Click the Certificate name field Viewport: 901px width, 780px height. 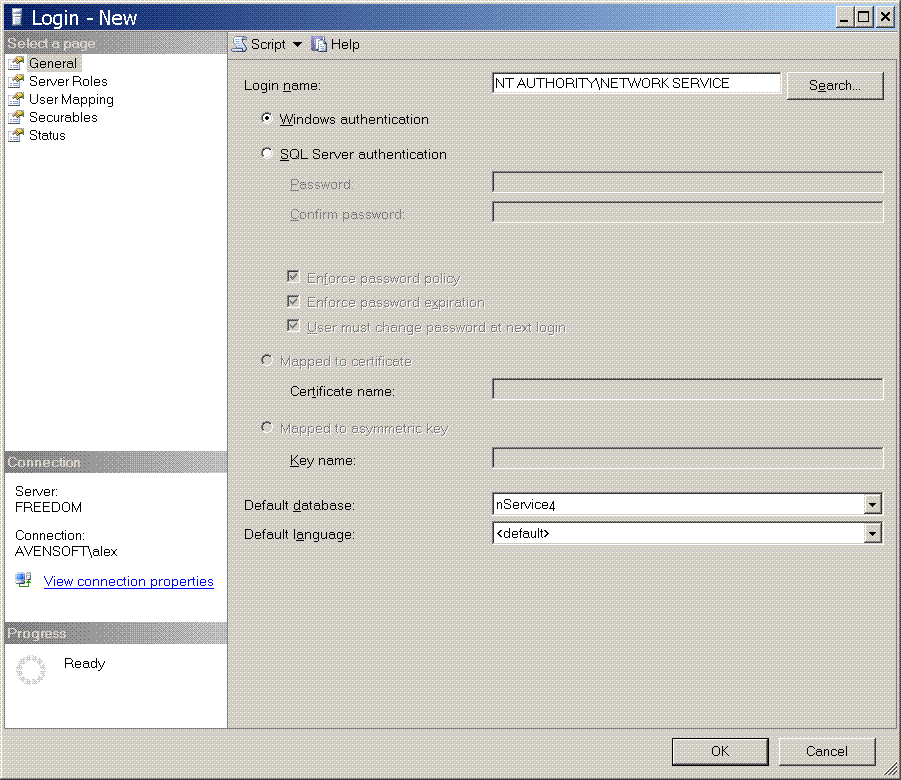(688, 389)
